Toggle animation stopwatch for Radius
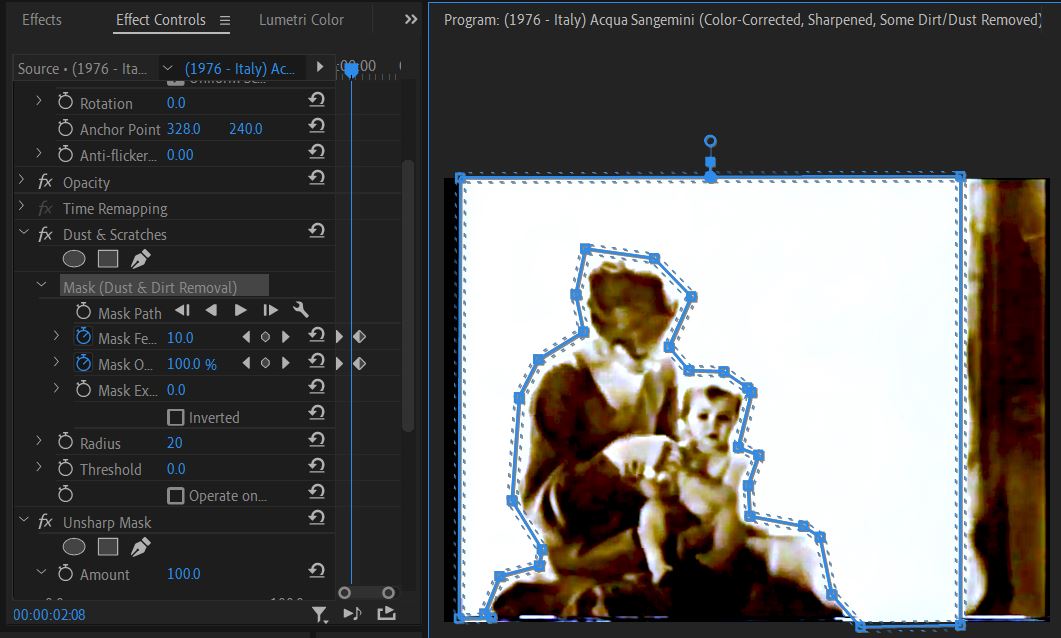 (x=65, y=442)
